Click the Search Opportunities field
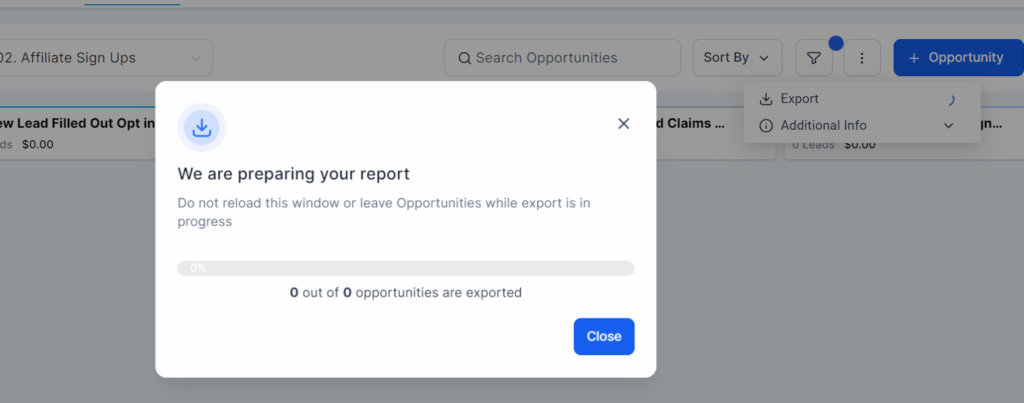 tap(570, 58)
